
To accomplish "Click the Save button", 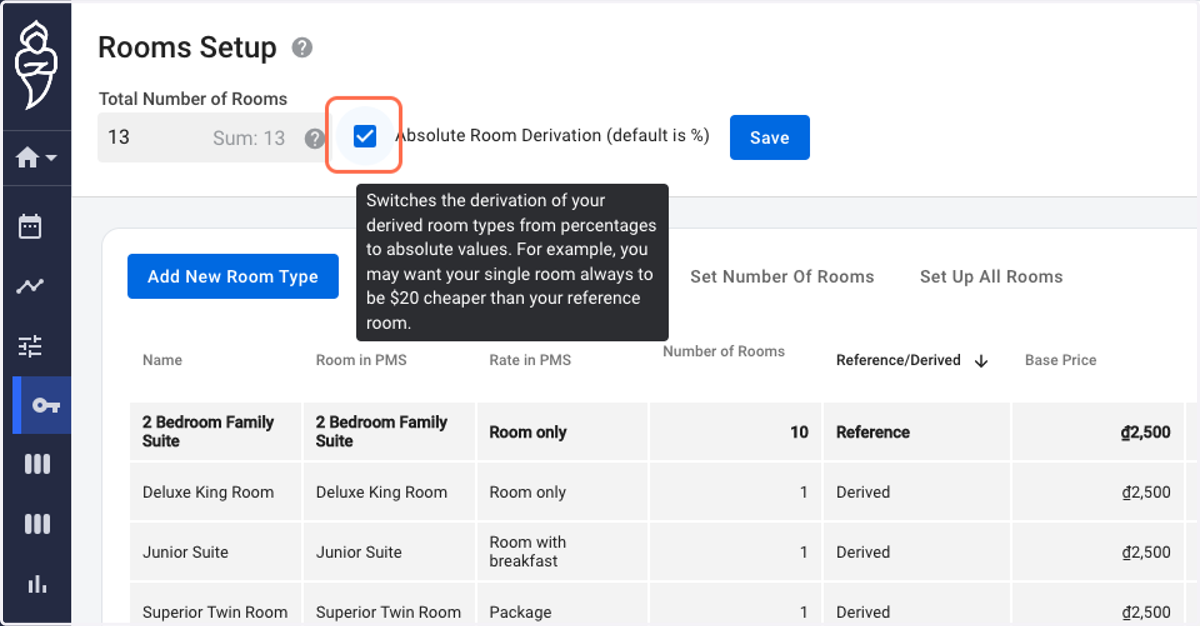I will (770, 138).
